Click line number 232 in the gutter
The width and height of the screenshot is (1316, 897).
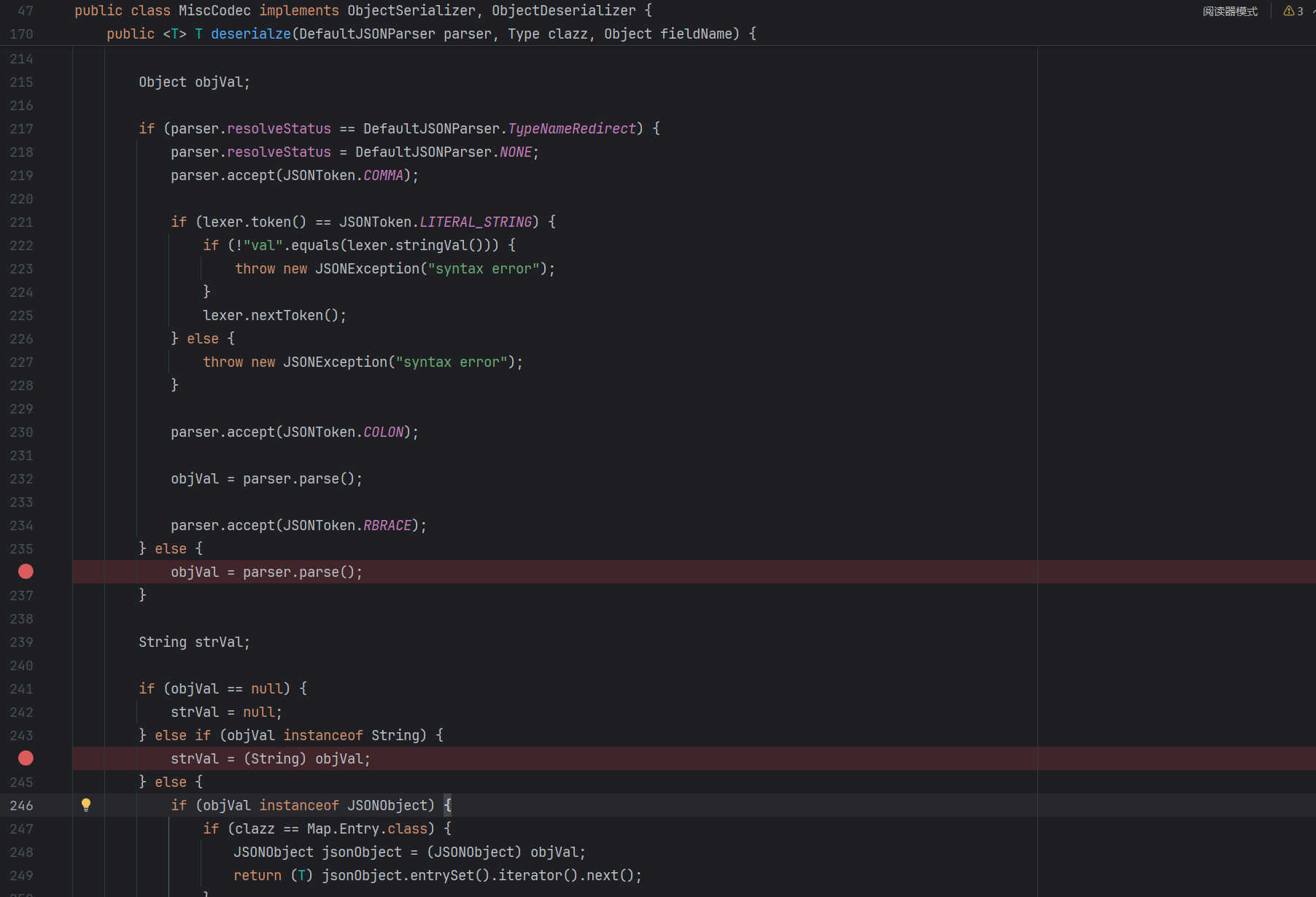click(22, 479)
